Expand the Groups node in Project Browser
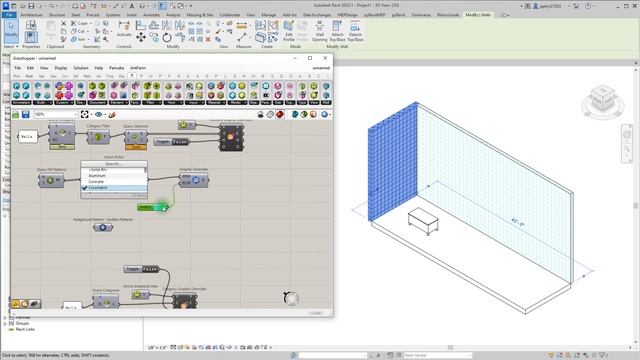 click(x=5, y=323)
